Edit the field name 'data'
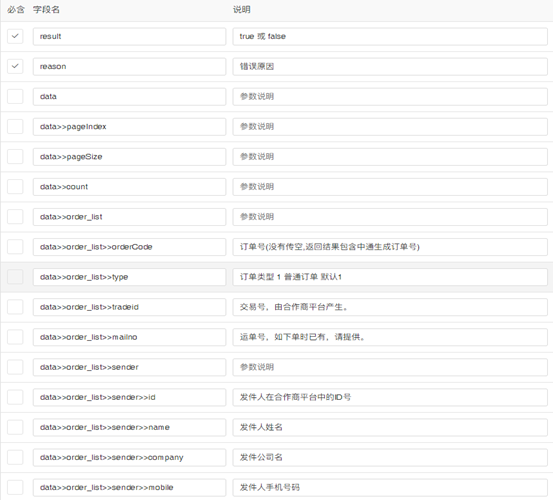This screenshot has height=500, width=553. [129, 97]
